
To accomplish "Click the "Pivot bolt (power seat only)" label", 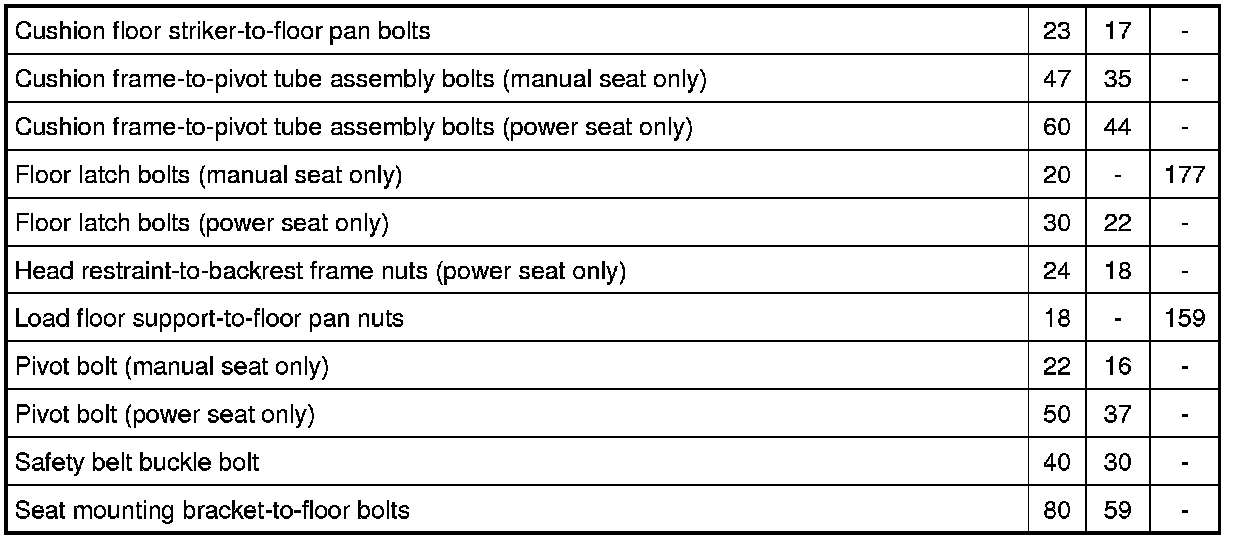I will point(165,415).
